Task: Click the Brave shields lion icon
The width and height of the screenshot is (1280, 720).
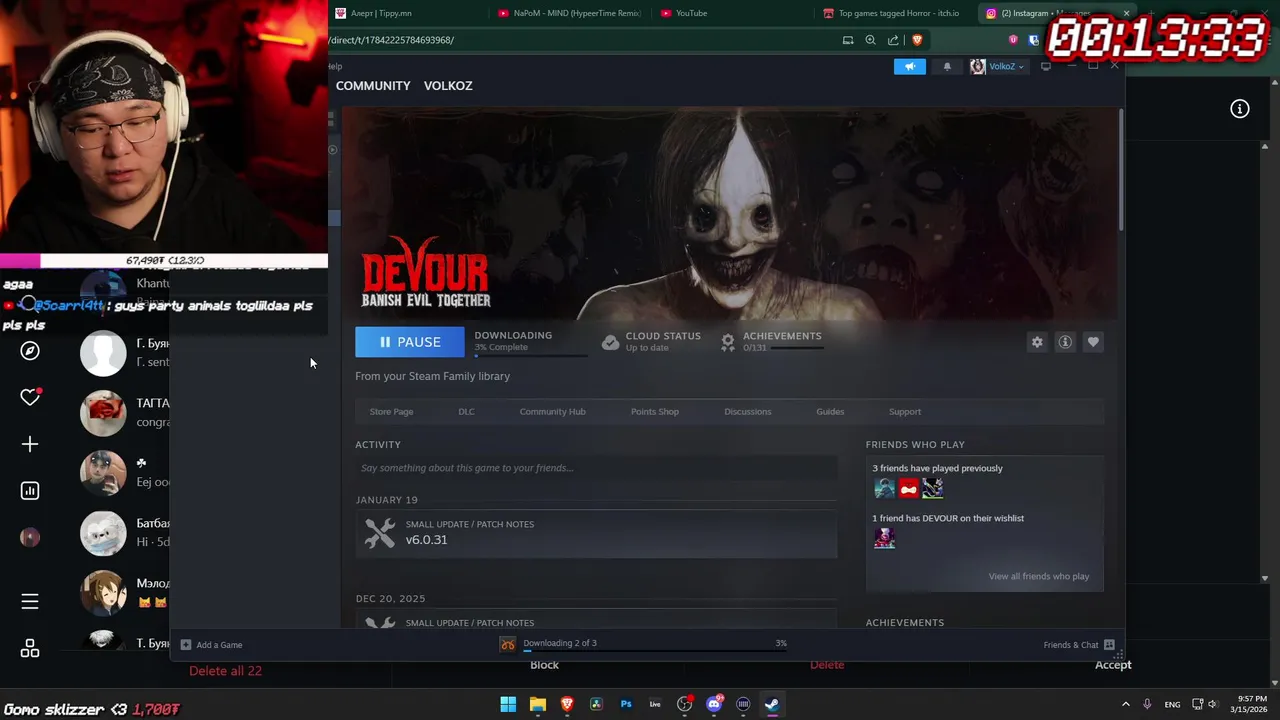Action: (x=917, y=40)
